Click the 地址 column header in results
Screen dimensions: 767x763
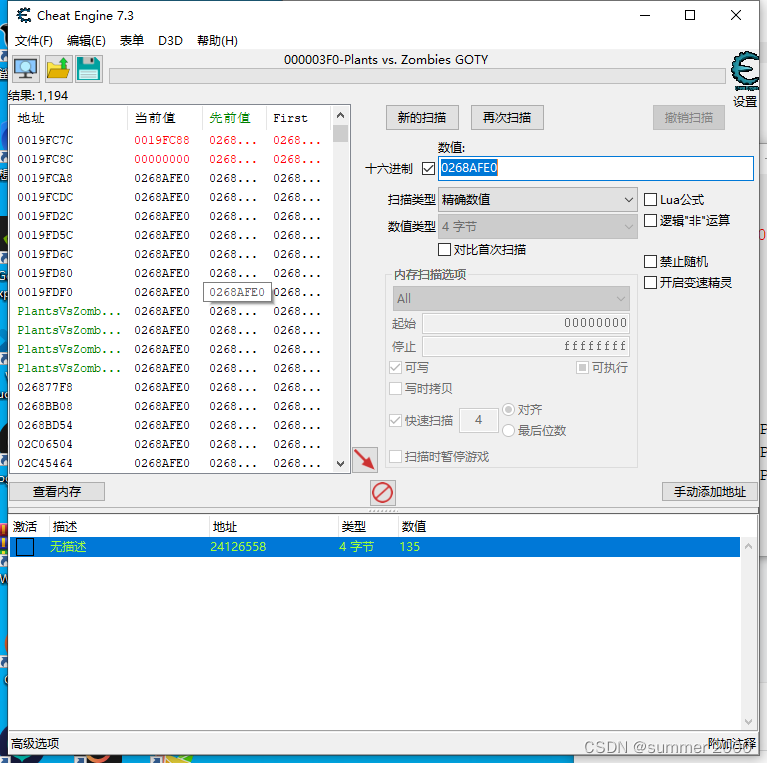[x=68, y=118]
